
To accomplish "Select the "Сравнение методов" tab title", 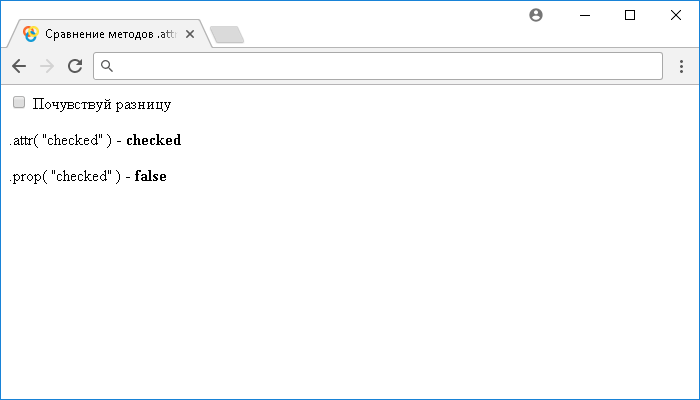I will 110,33.
